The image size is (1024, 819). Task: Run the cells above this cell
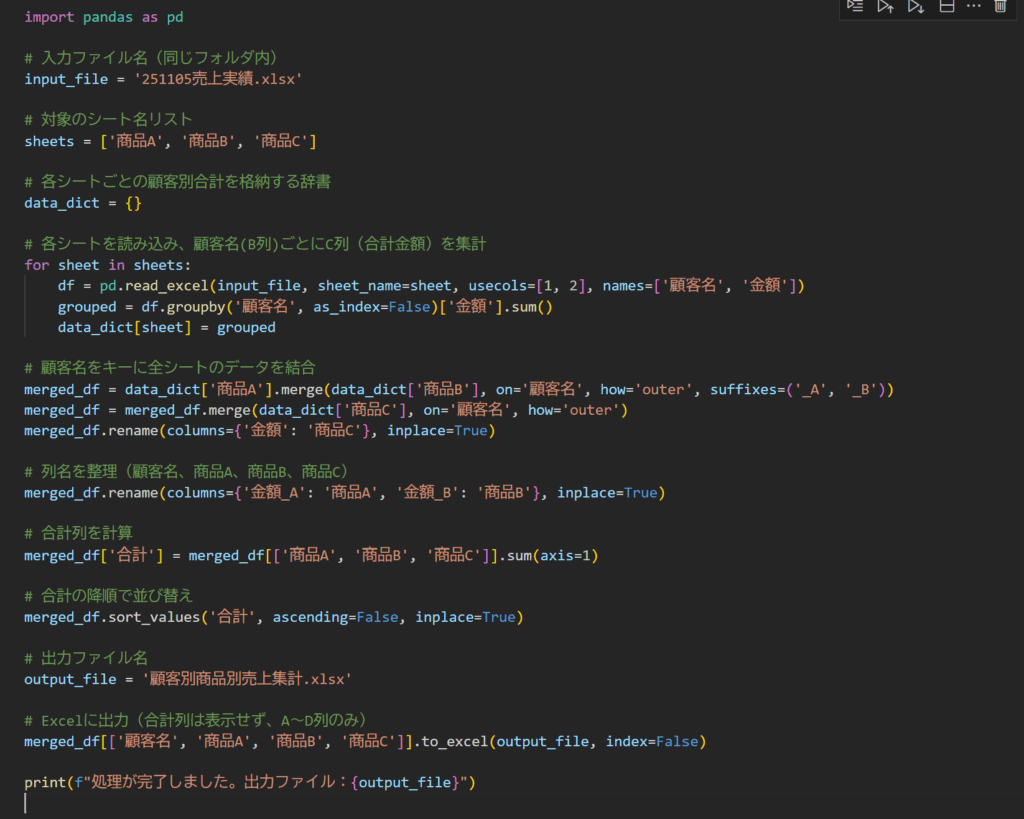click(x=885, y=6)
